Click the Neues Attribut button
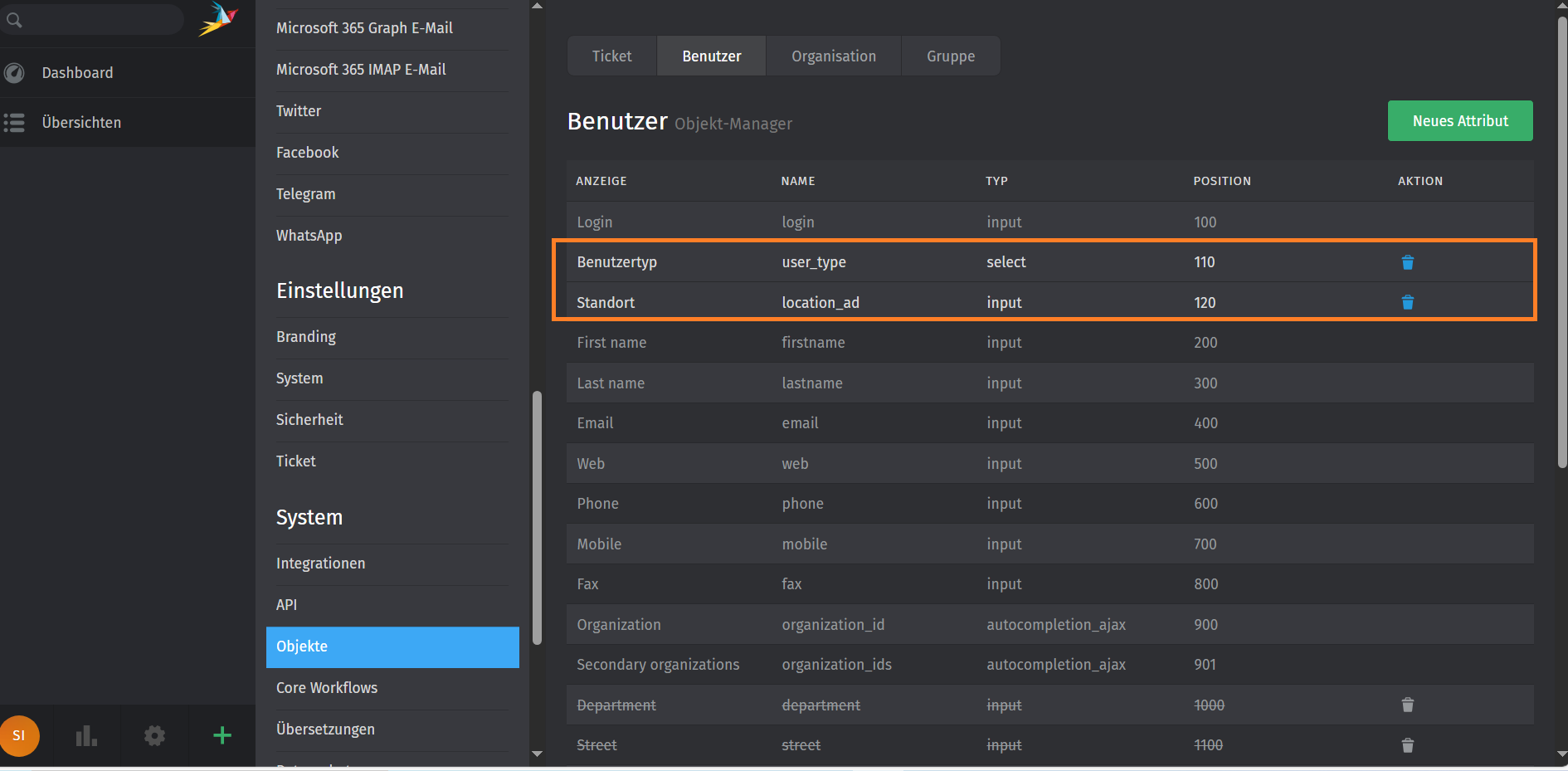1568x771 pixels. click(x=1459, y=121)
